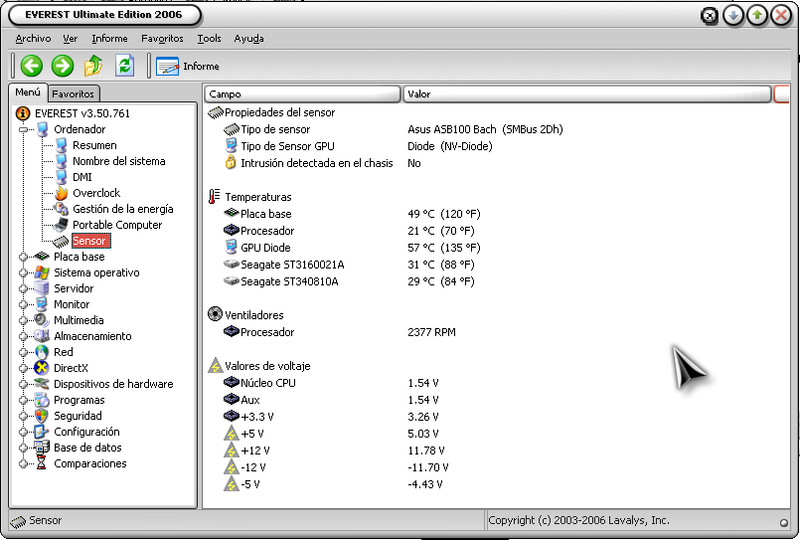The width and height of the screenshot is (800, 540).
Task: Click the folder up-level toolbar icon
Action: (93, 66)
